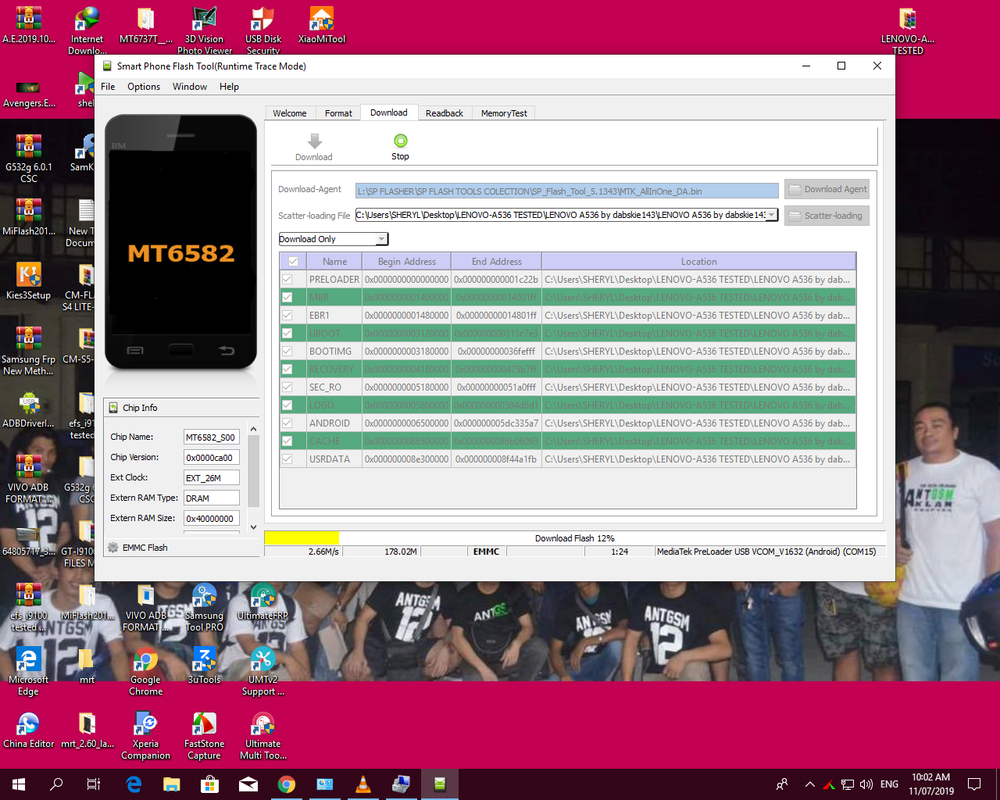The width and height of the screenshot is (1000, 800).
Task: Launch 3uTools from desktop
Action: pyautogui.click(x=204, y=665)
